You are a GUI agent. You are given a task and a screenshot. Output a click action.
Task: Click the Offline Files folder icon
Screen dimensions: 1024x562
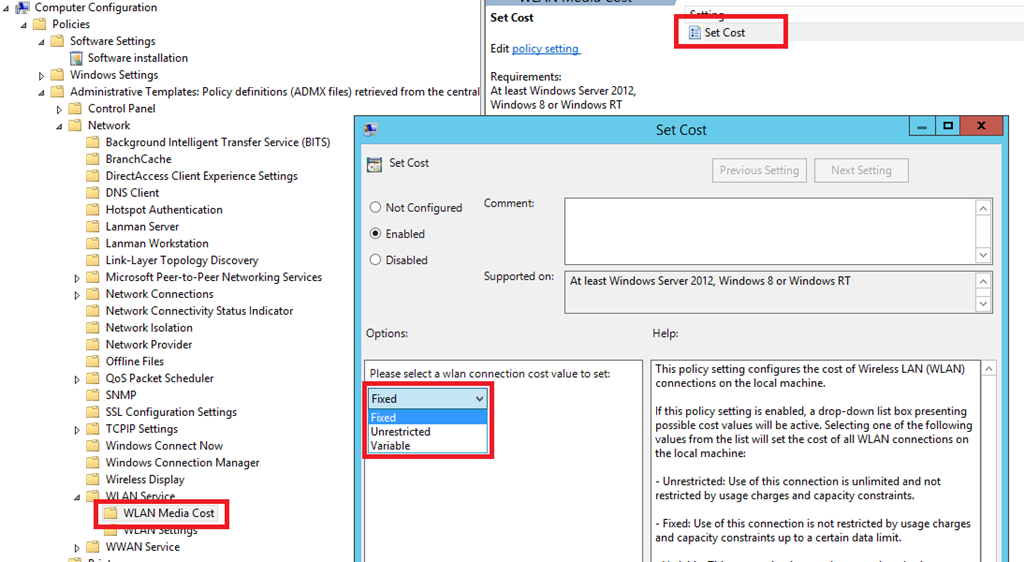coord(93,361)
